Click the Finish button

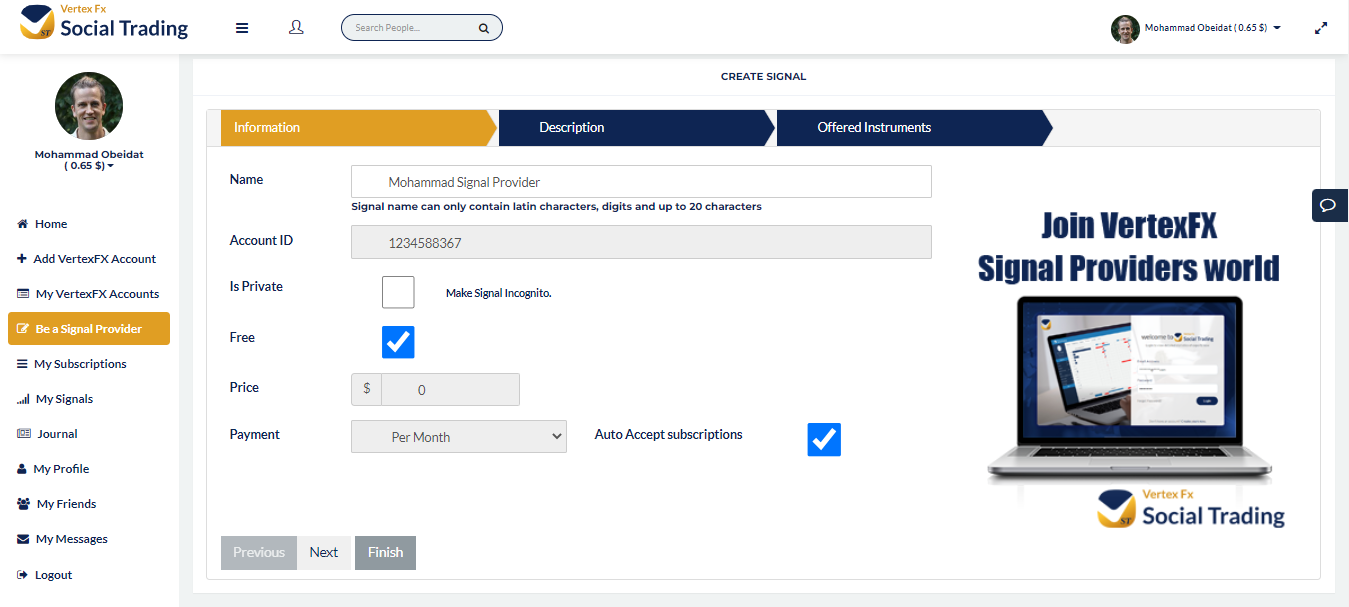click(385, 553)
